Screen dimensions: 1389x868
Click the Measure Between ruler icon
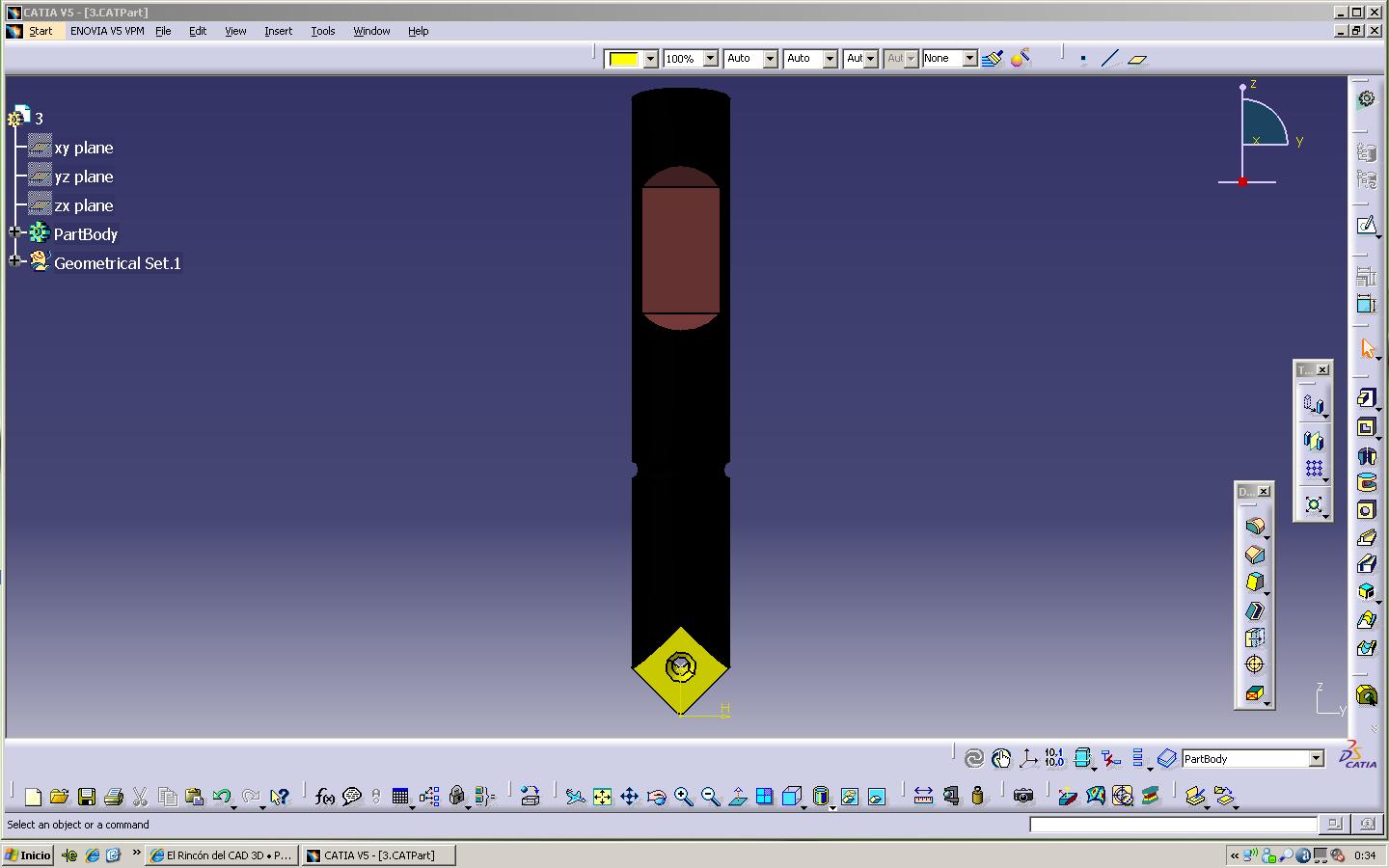tap(923, 796)
